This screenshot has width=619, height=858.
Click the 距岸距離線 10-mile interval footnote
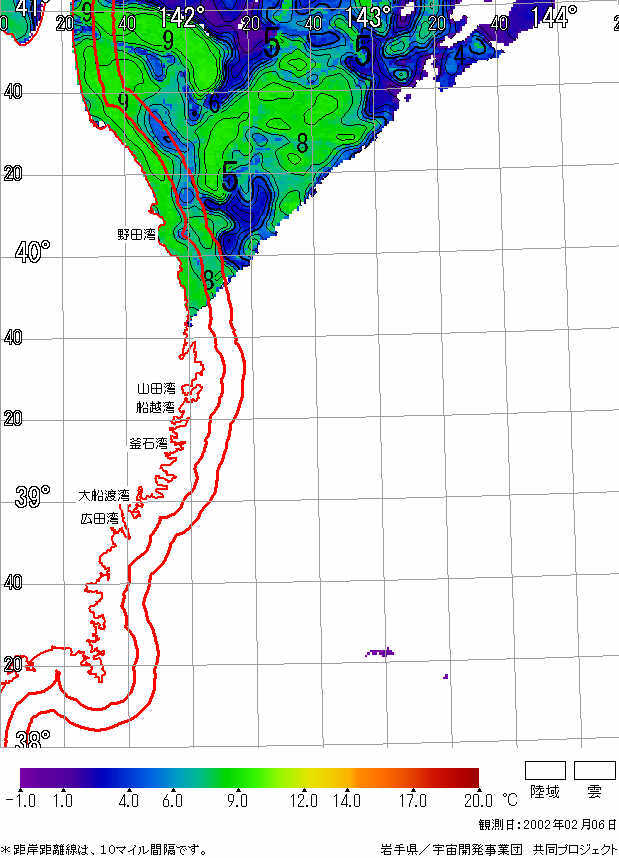tap(104, 850)
